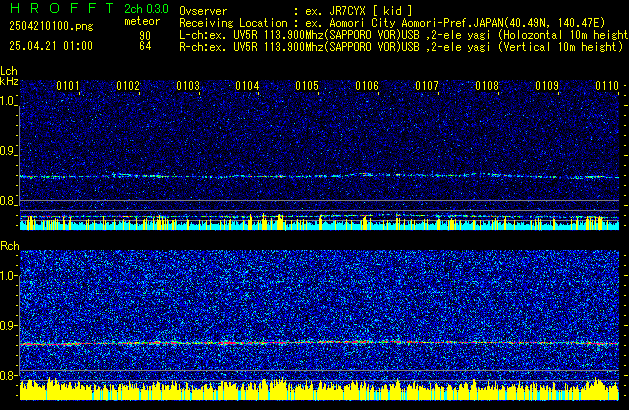Image resolution: width=629 pixels, height=410 pixels.
Task: Click the Rch yellow signal level bar graph
Action: tap(319, 390)
